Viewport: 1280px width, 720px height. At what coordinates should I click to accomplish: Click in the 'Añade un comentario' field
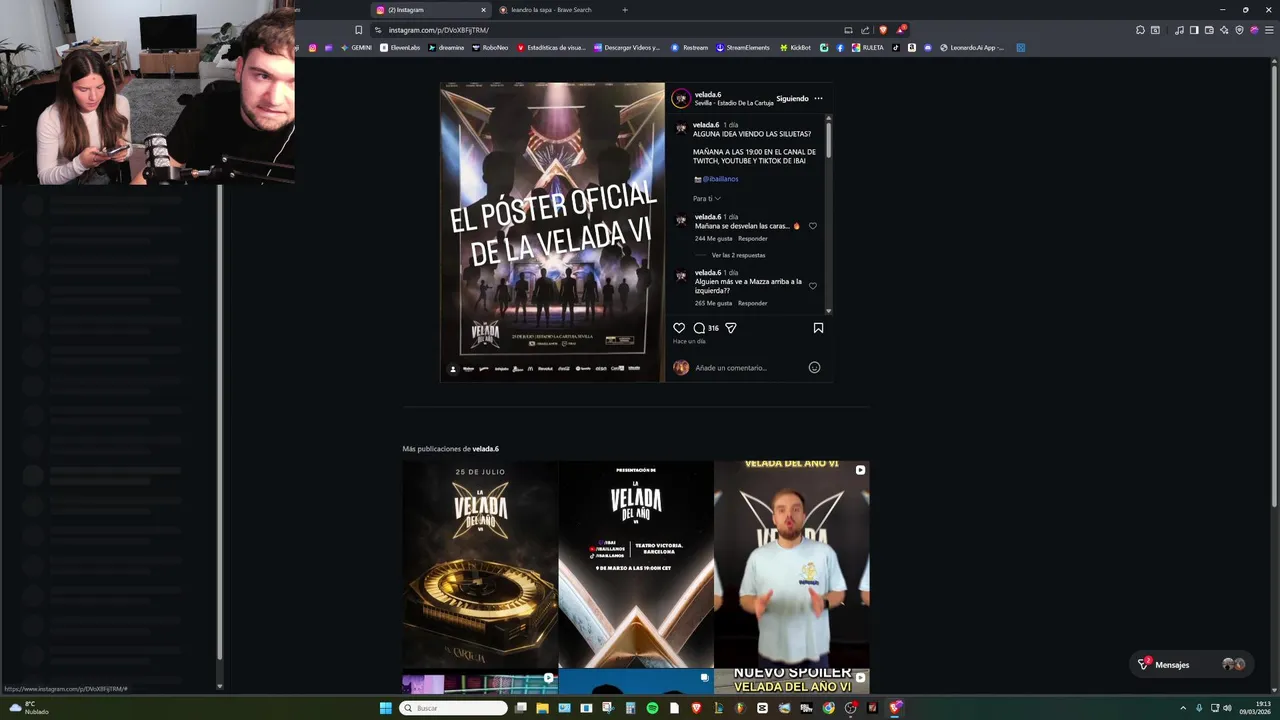point(748,368)
